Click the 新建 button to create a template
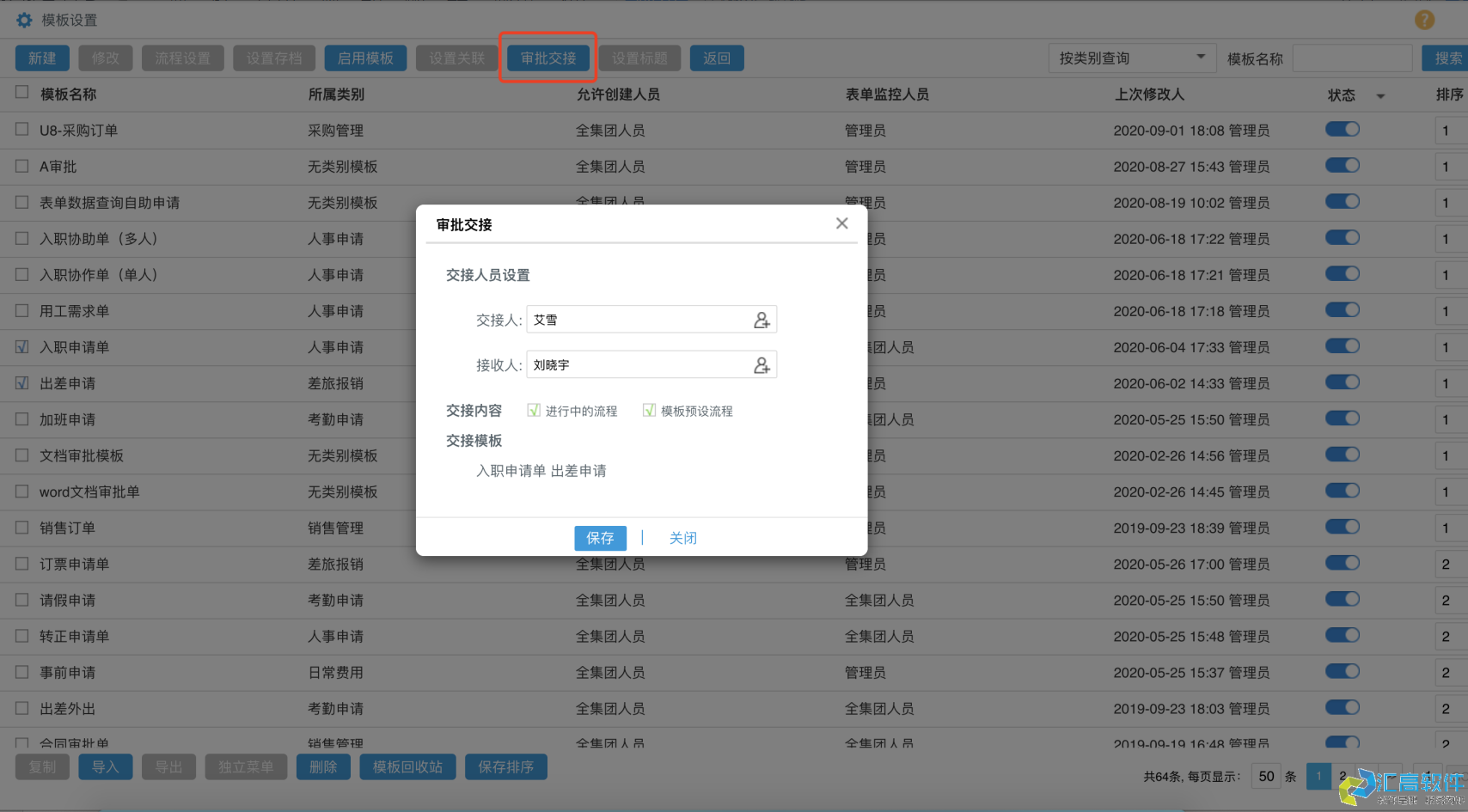 (x=41, y=58)
